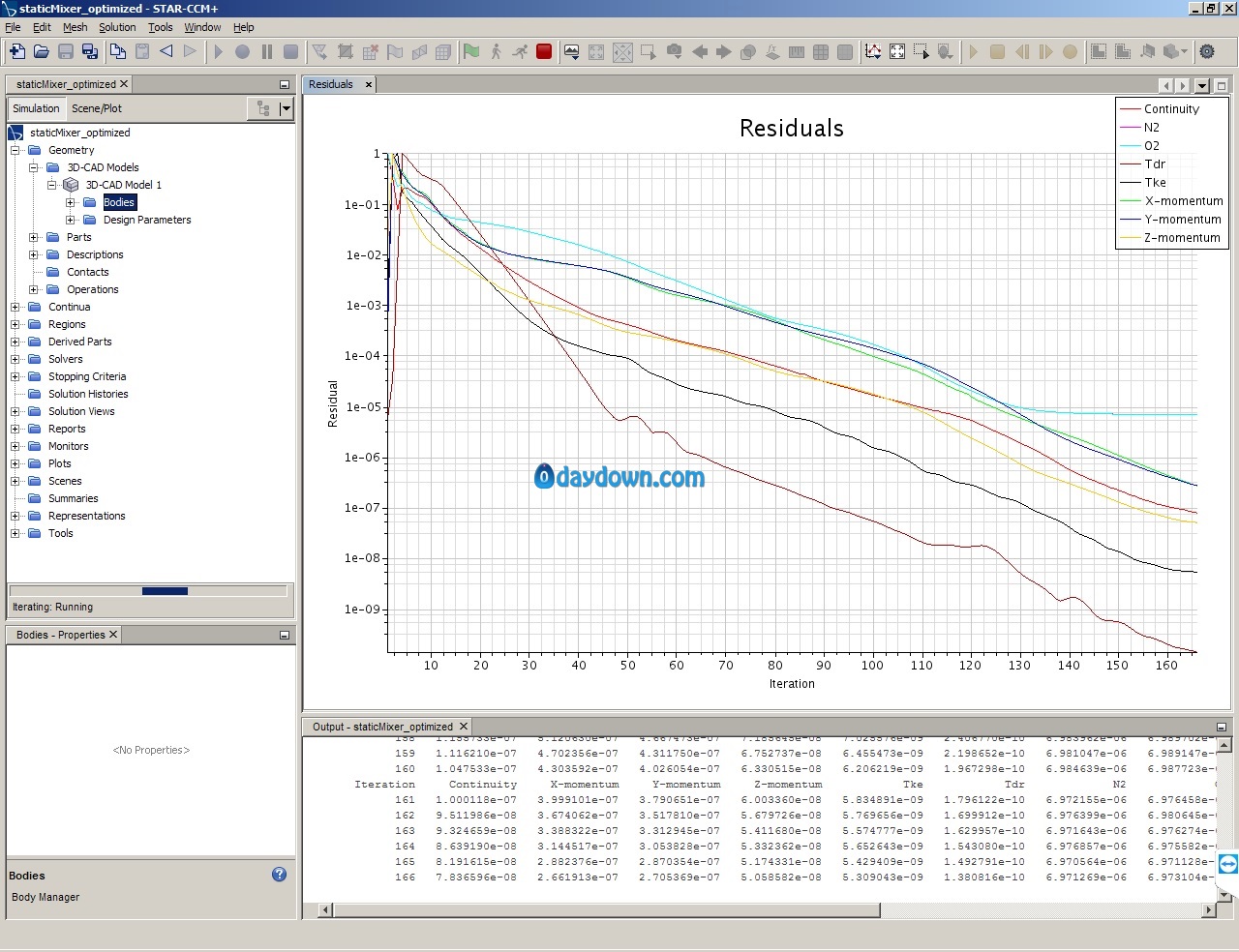This screenshot has height=952, width=1239.
Task: Open the plot tab list dropdown arrow
Action: click(1202, 85)
